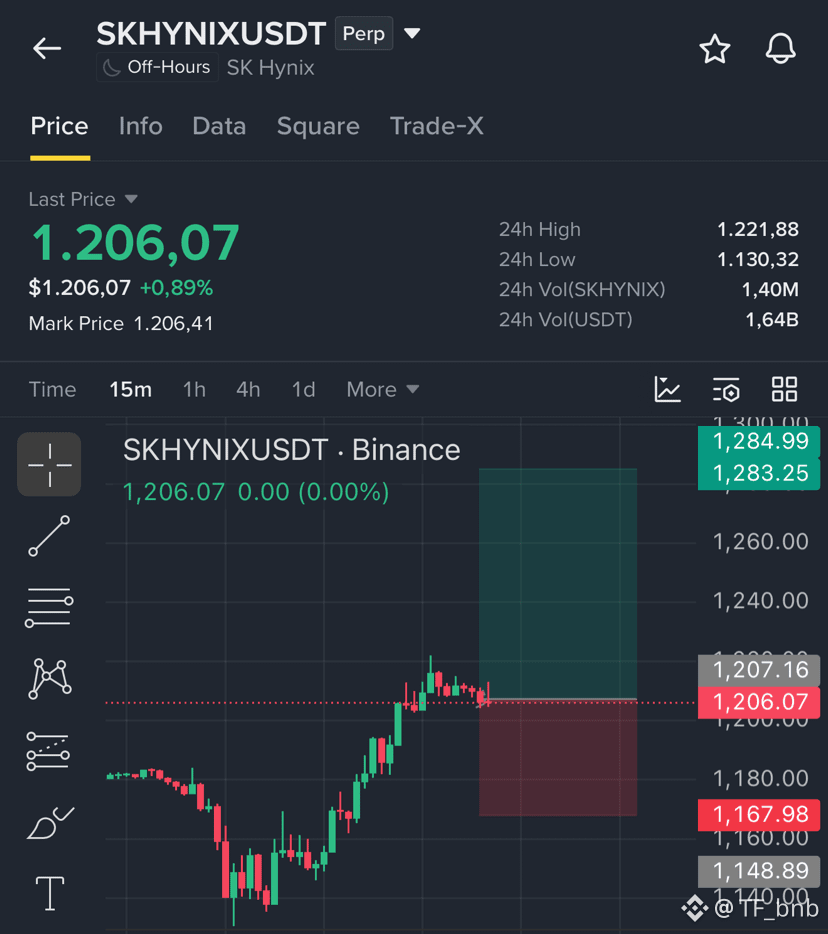
Task: Open the chart drawing tools icon
Action: 667,390
